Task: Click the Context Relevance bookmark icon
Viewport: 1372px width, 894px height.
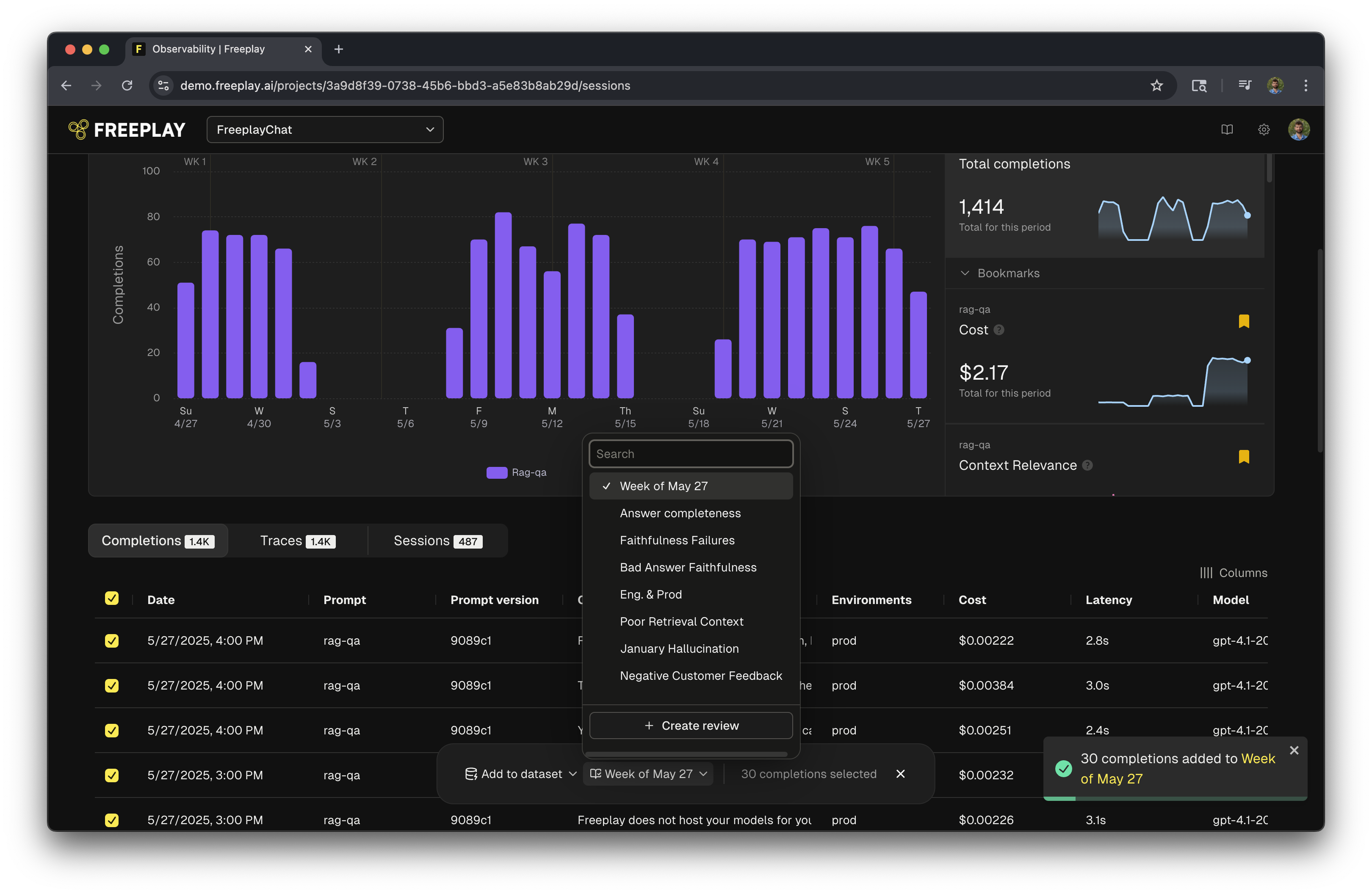Action: coord(1243,457)
